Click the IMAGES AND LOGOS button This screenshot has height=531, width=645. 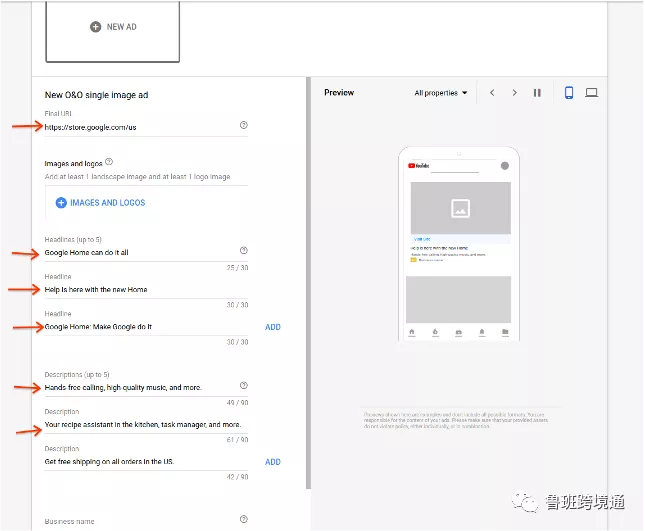point(100,203)
